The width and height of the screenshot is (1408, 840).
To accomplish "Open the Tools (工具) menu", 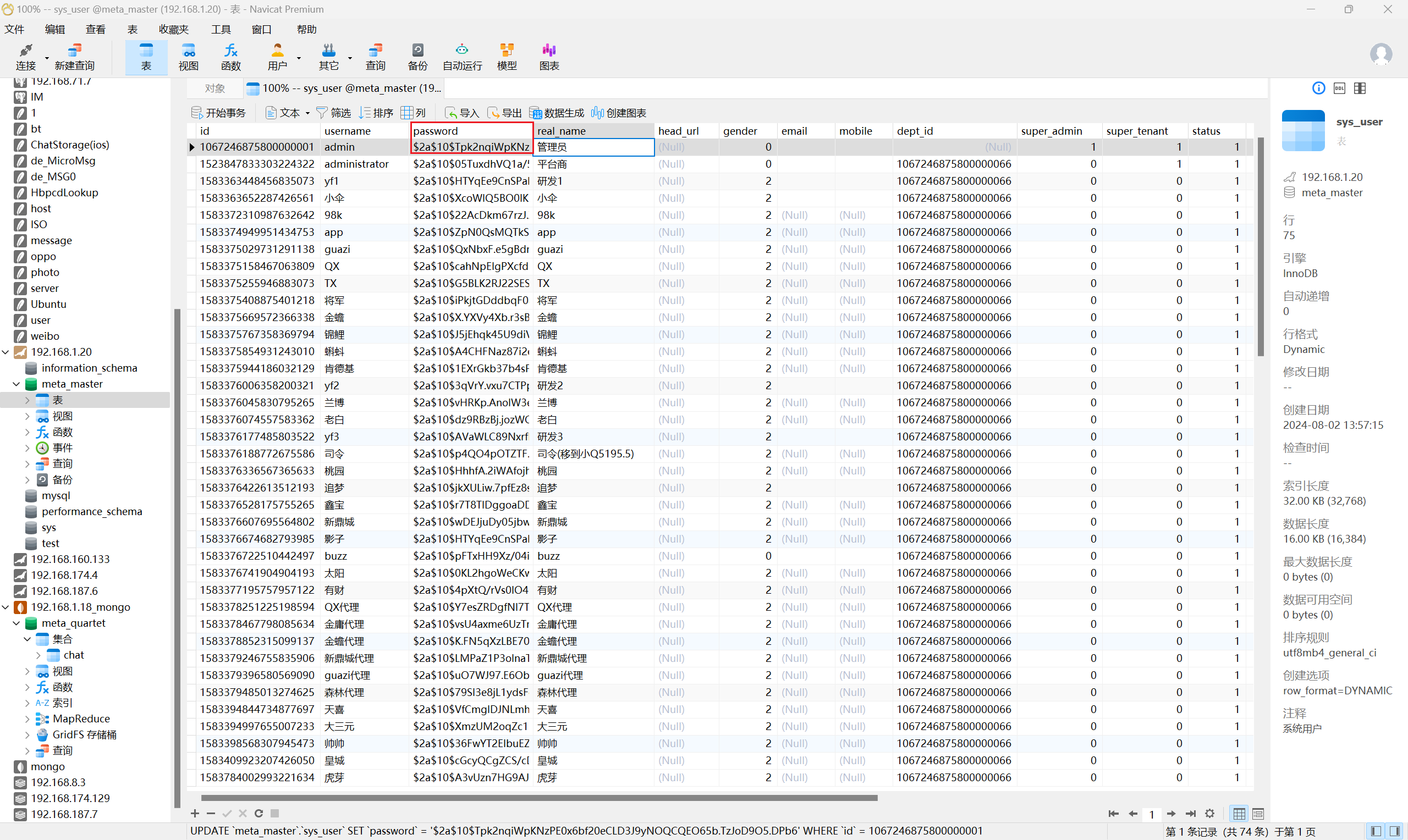I will [x=221, y=29].
